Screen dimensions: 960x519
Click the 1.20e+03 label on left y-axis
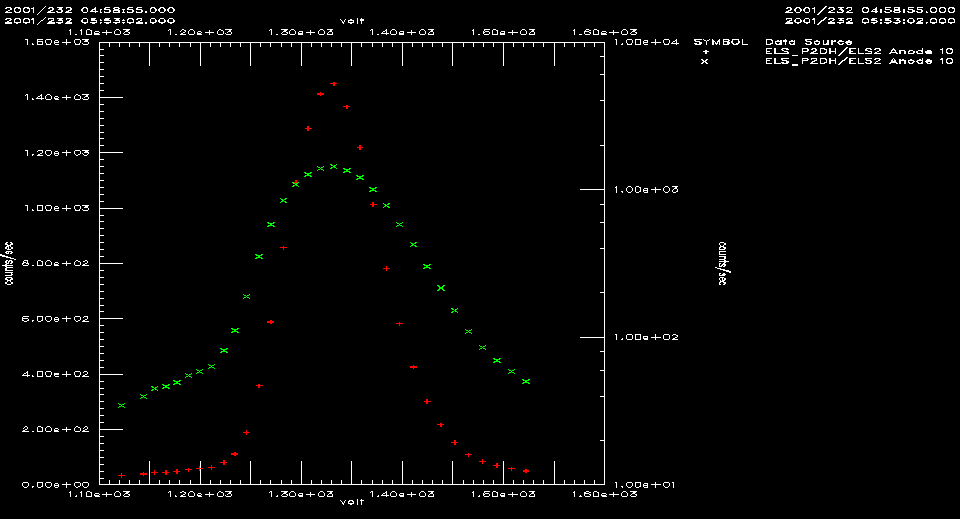56,153
